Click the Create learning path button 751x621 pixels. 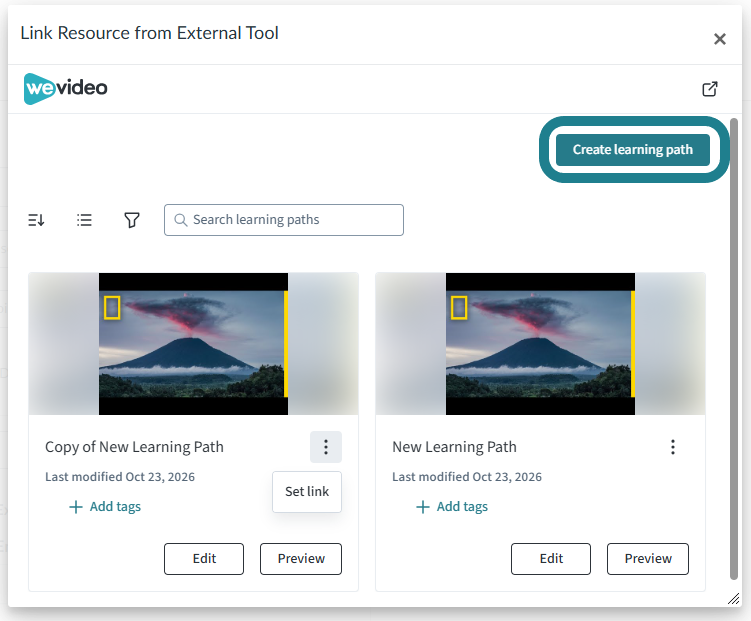[633, 150]
